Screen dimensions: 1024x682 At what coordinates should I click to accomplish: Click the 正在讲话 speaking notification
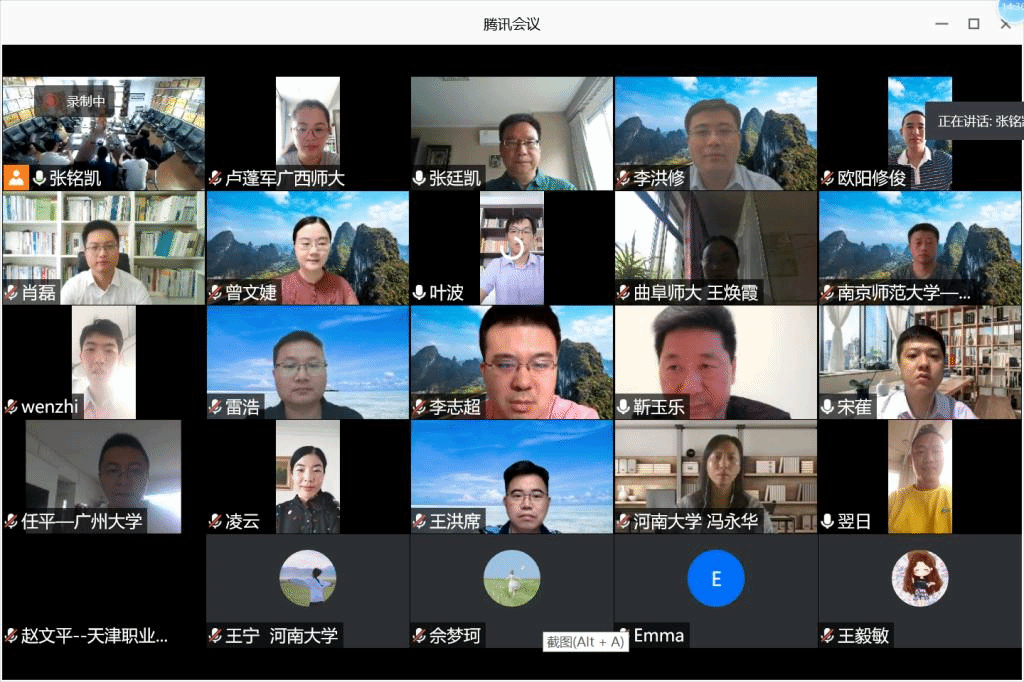(x=975, y=121)
